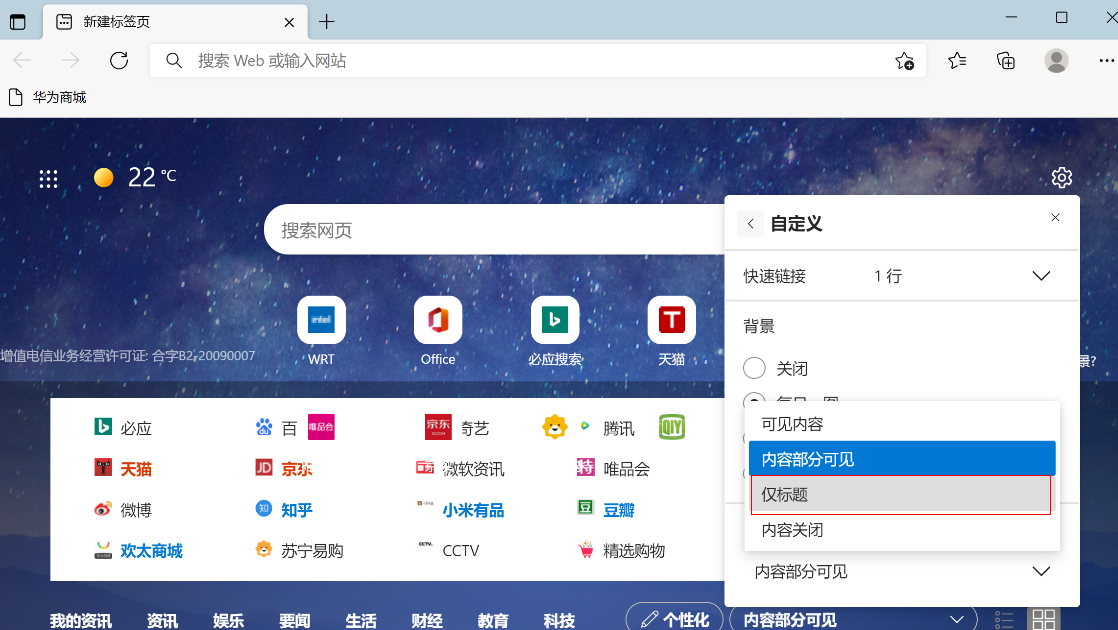
Task: Open the Collections icon in toolbar
Action: [x=1006, y=61]
